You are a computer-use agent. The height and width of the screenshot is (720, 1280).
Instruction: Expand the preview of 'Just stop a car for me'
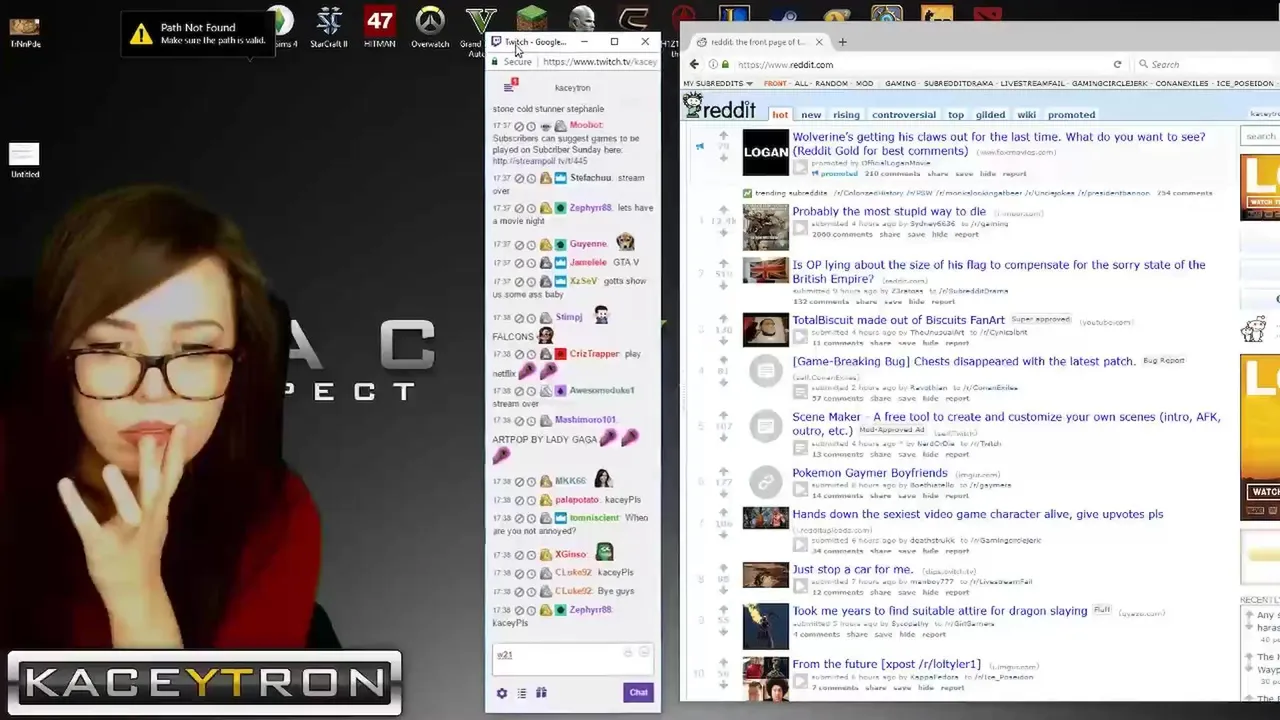[800, 587]
